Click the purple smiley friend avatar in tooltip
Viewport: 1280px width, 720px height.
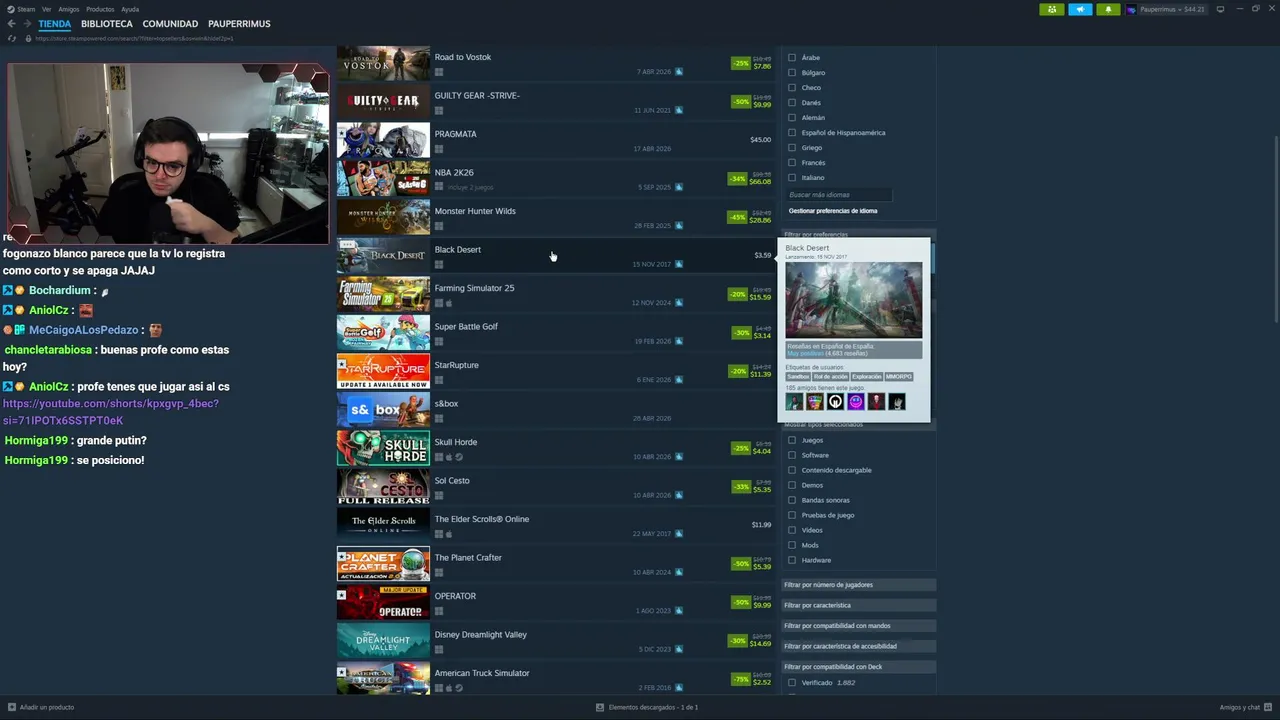856,401
